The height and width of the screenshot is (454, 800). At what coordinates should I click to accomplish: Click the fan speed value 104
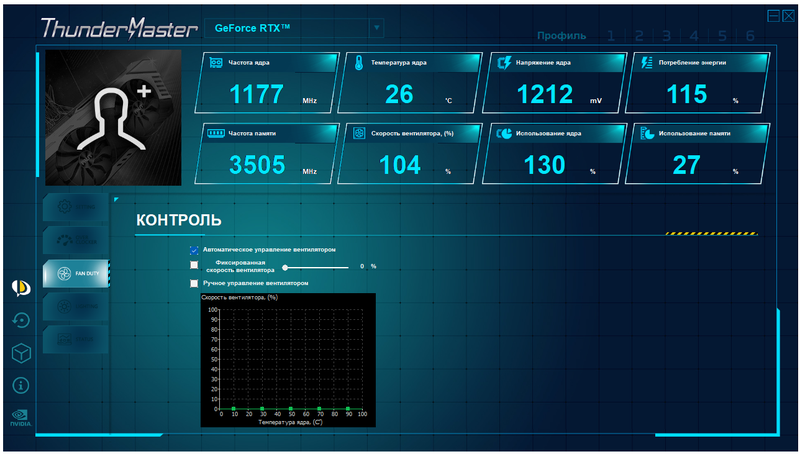400,165
